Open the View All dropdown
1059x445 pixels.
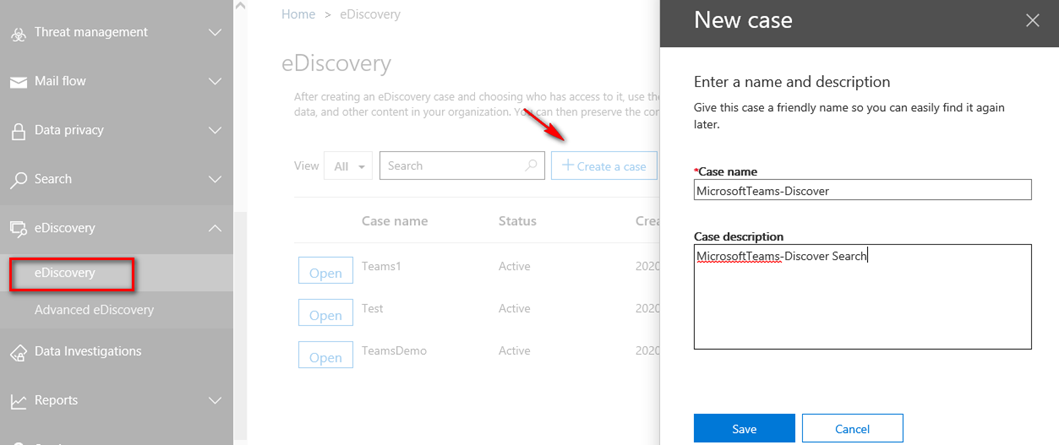pos(348,166)
